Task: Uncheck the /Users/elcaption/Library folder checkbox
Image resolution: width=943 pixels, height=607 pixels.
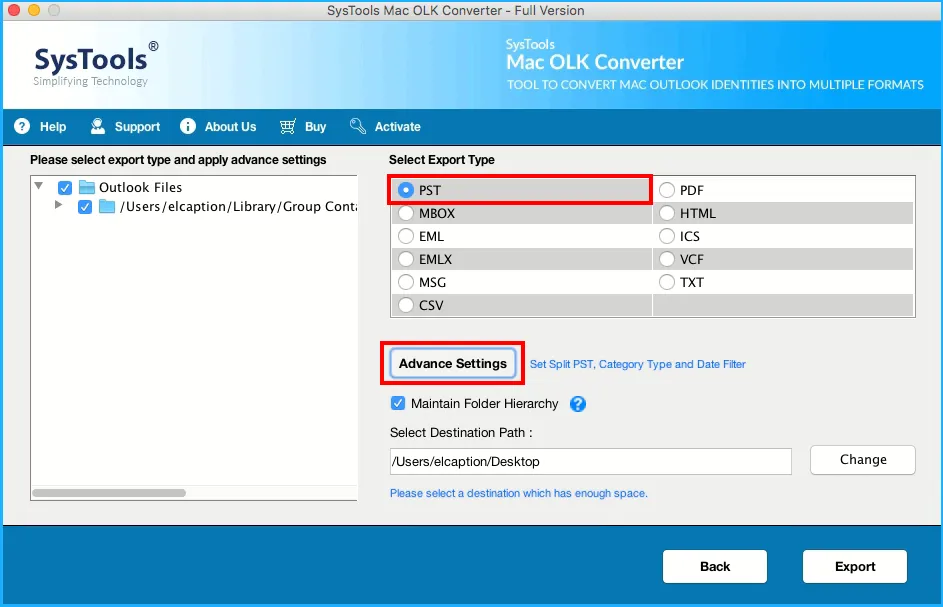Action: click(85, 207)
